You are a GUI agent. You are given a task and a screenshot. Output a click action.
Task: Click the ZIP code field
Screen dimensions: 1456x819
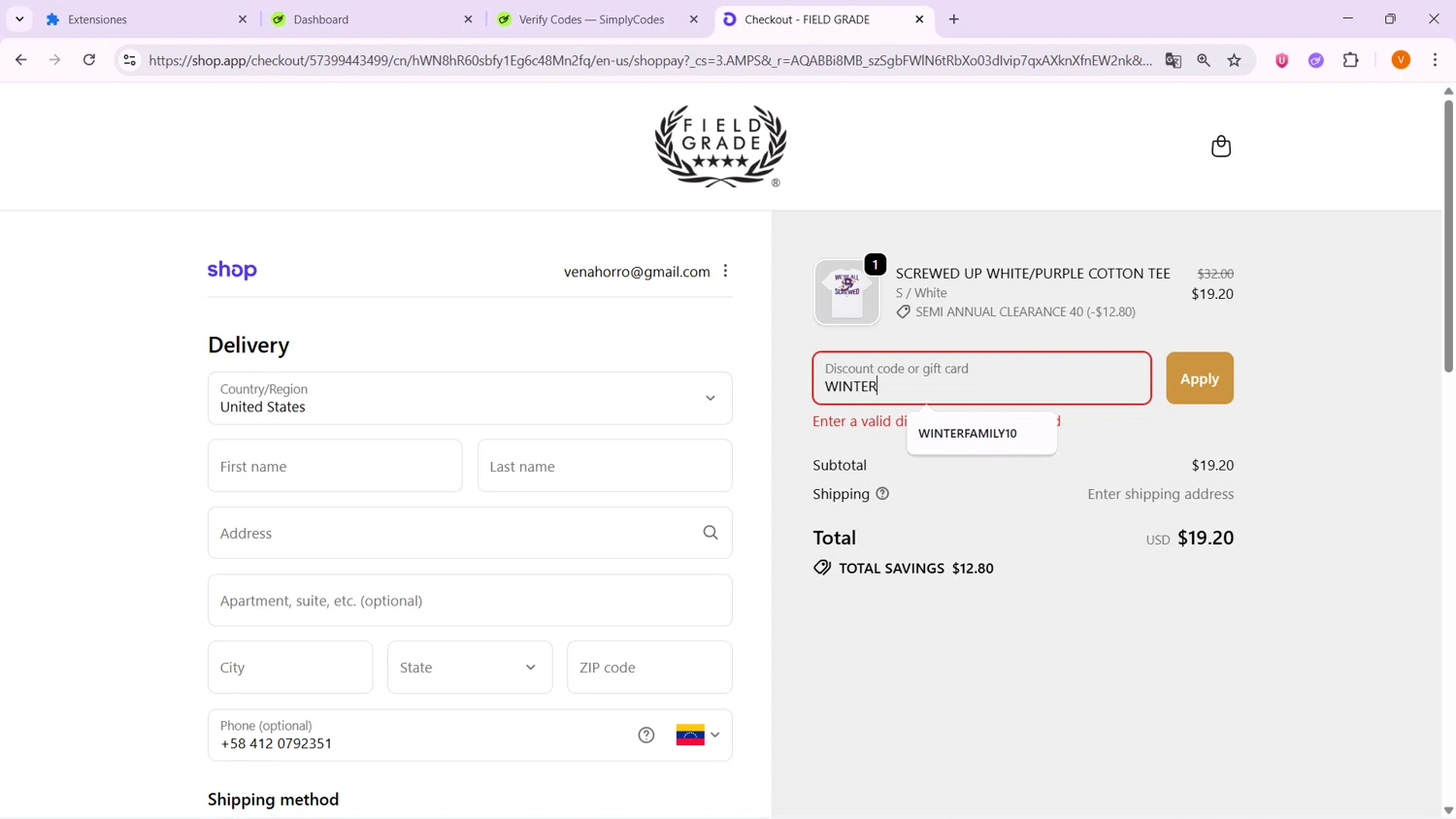pos(649,668)
